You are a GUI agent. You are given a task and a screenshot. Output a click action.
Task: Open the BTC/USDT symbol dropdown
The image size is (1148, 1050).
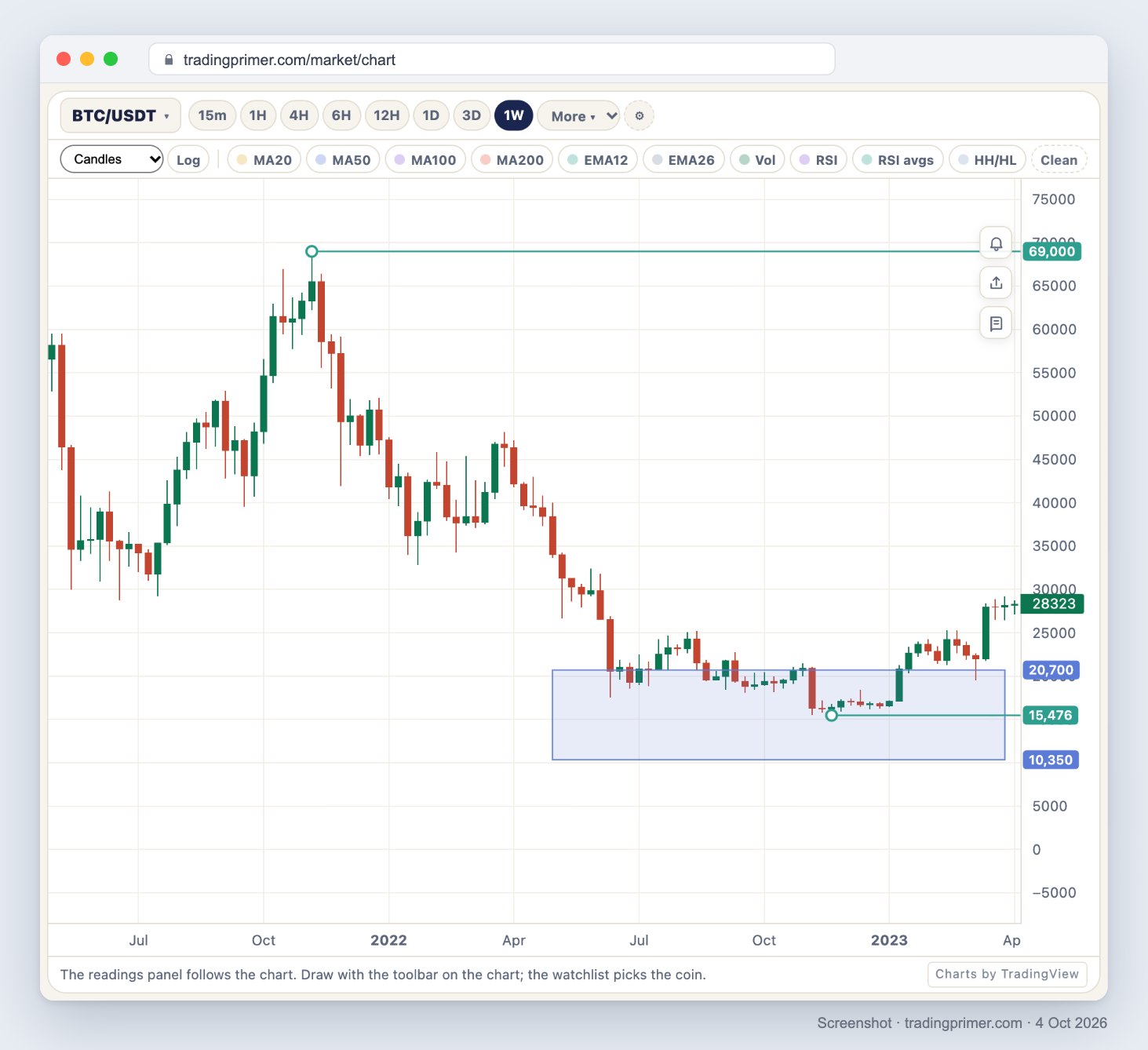pos(121,115)
